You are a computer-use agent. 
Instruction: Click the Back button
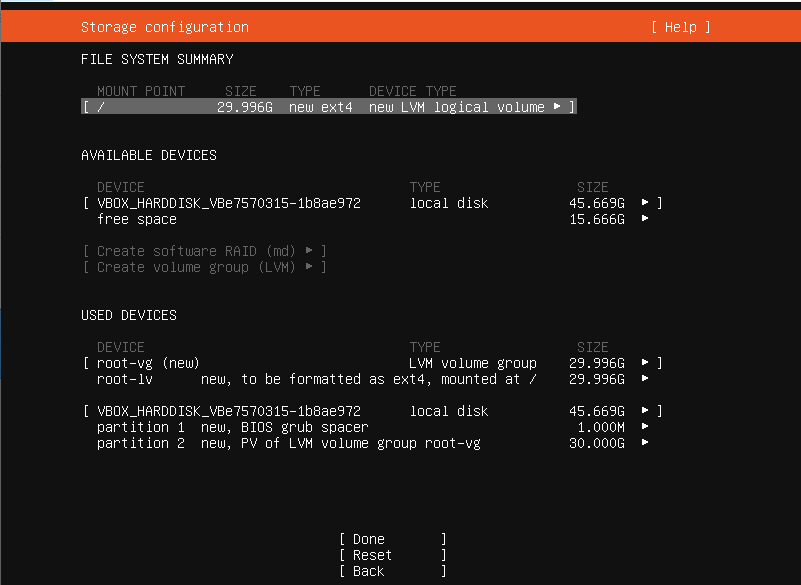[393, 571]
